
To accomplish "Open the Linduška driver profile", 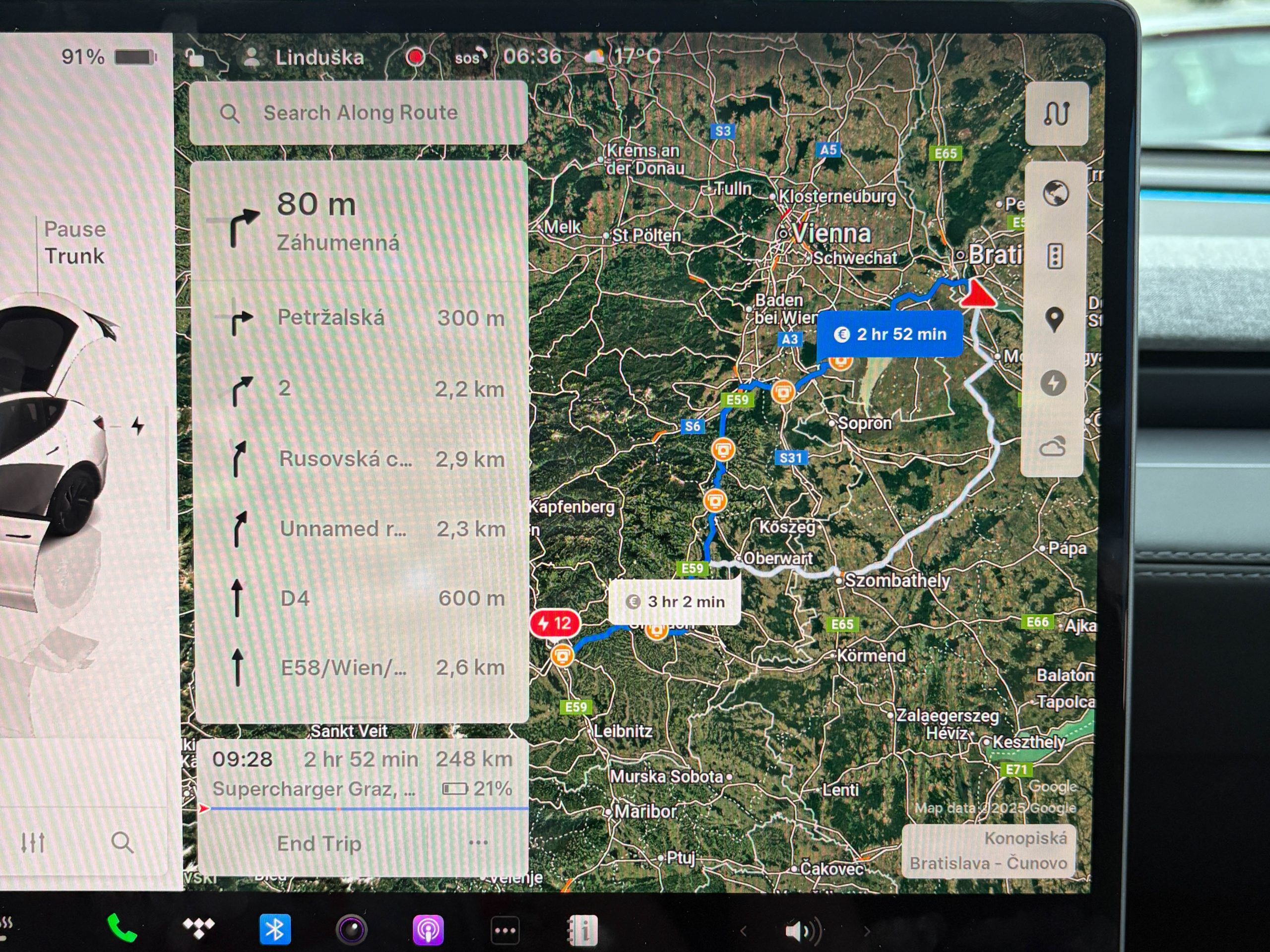I will point(304,58).
